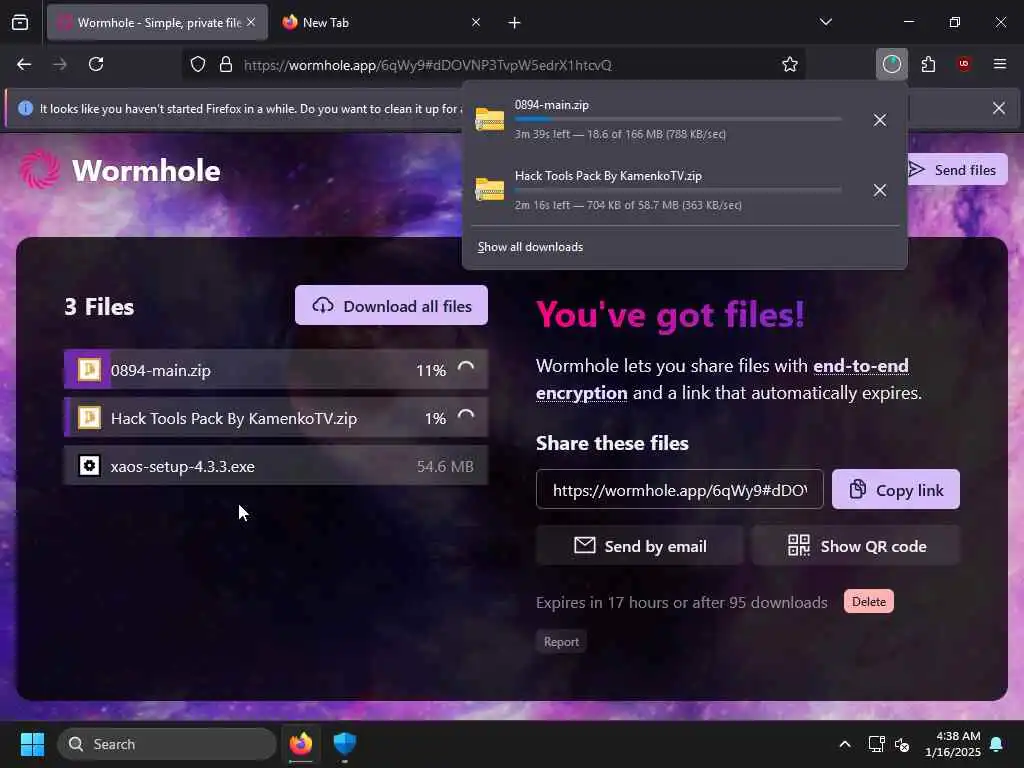This screenshot has height=768, width=1024.
Task: Click the Wormhole site title
Action: [146, 170]
